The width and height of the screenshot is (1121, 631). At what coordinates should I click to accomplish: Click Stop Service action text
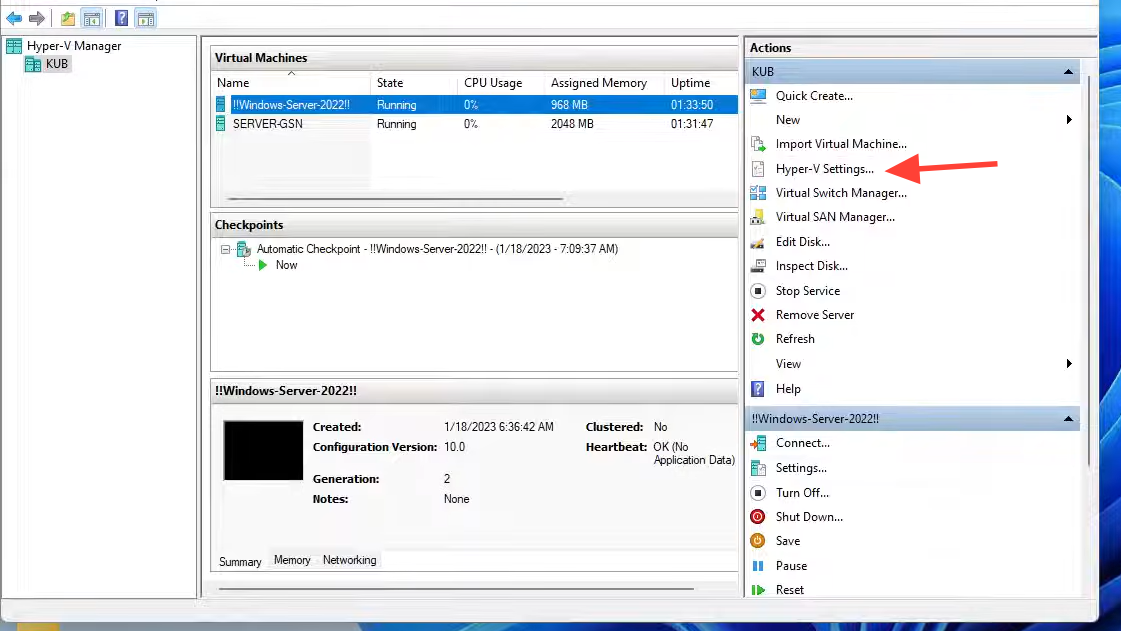pos(808,291)
